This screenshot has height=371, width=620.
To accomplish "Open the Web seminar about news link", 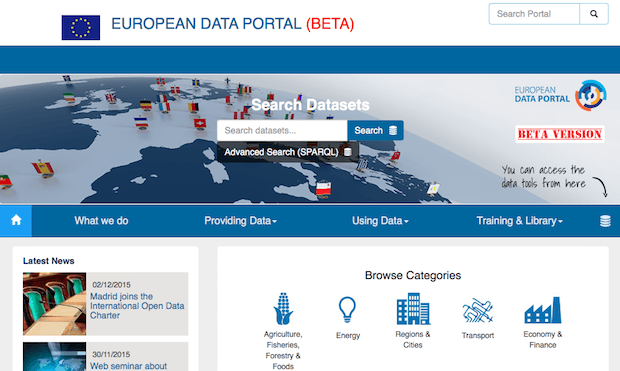I will (129, 366).
